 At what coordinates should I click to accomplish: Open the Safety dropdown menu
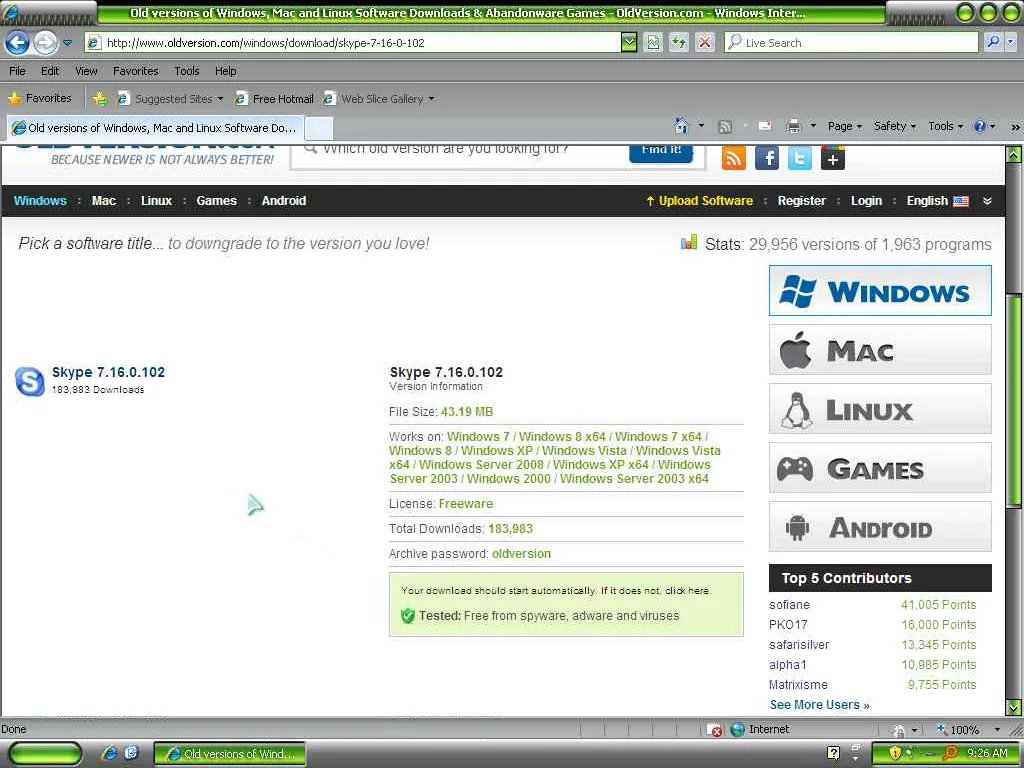click(895, 126)
